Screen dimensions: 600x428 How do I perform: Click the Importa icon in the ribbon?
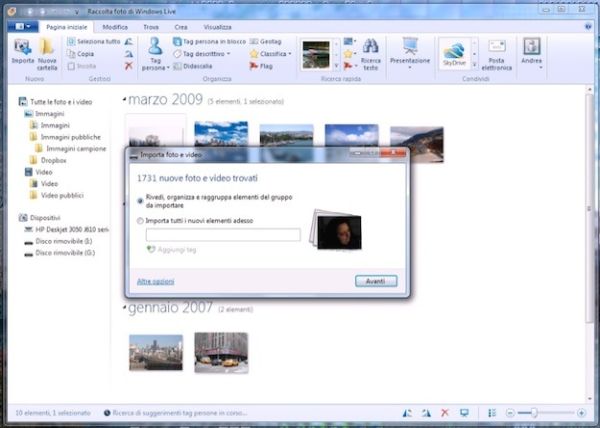pyautogui.click(x=22, y=52)
